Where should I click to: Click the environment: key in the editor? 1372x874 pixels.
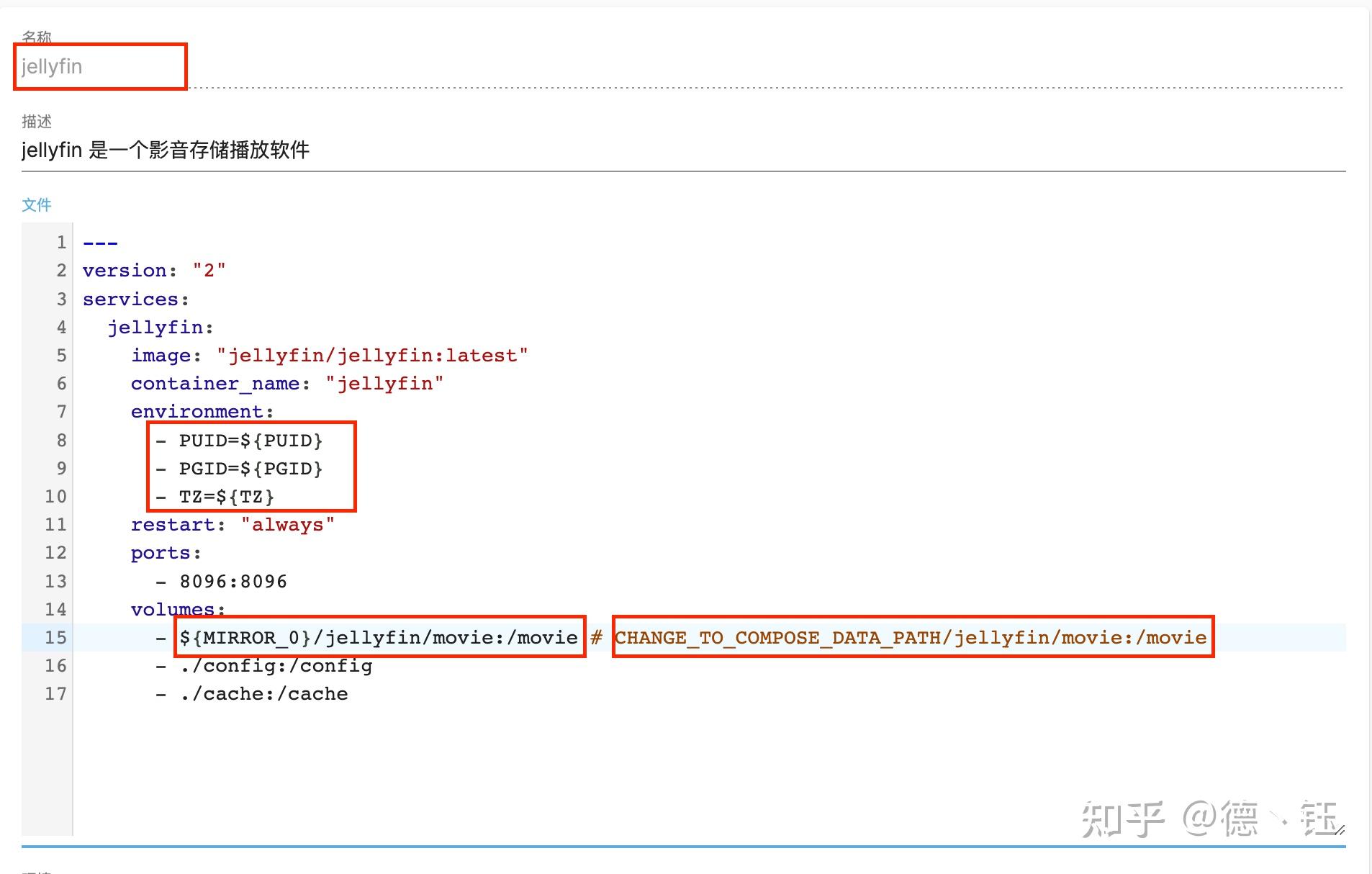click(202, 412)
